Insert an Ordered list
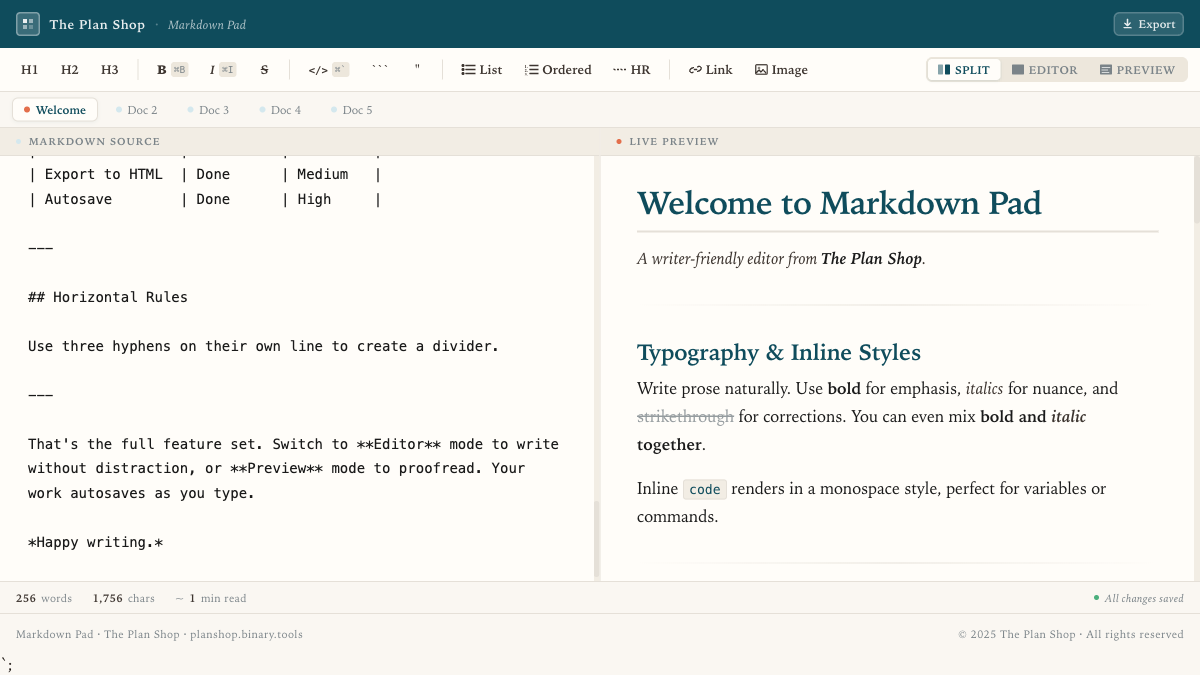1200x675 pixels. click(558, 70)
